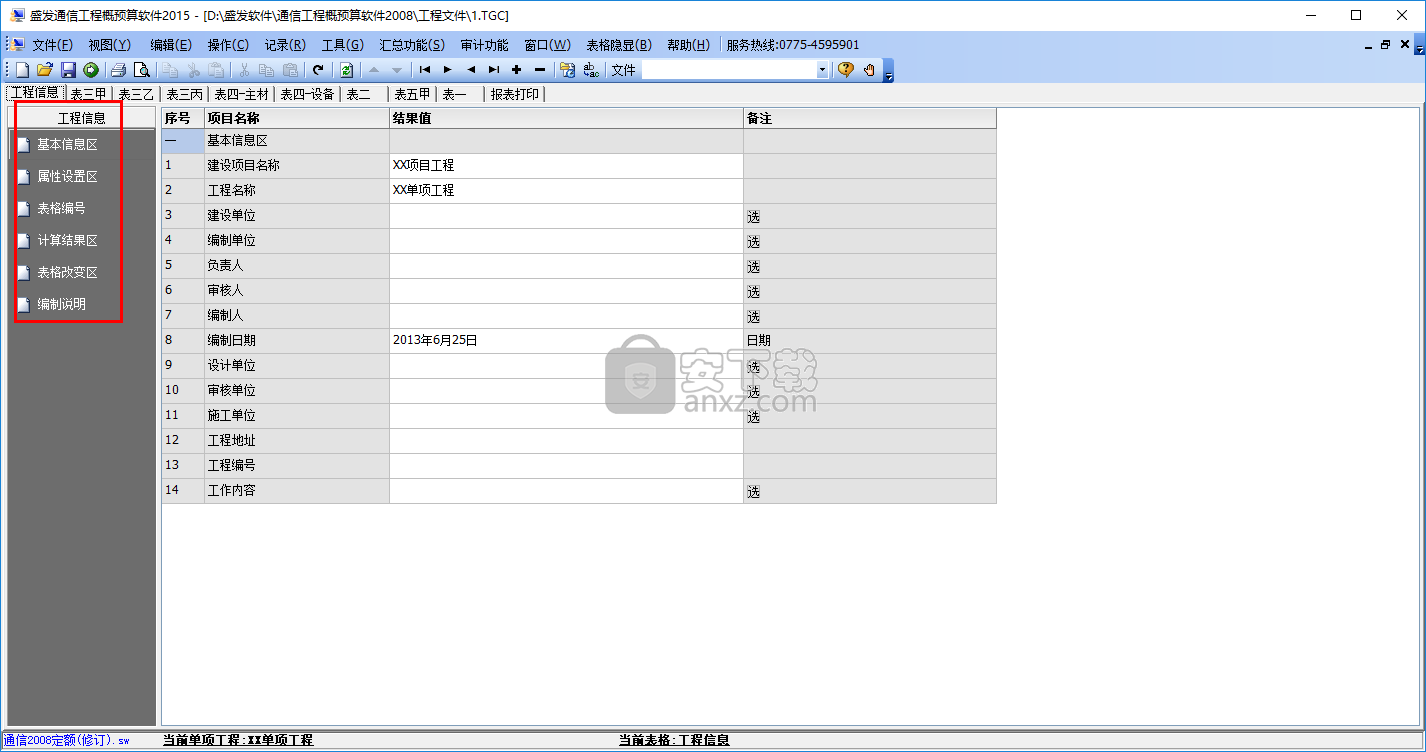Click 选 button for 负责人 row
The height and width of the screenshot is (752, 1426).
[753, 267]
